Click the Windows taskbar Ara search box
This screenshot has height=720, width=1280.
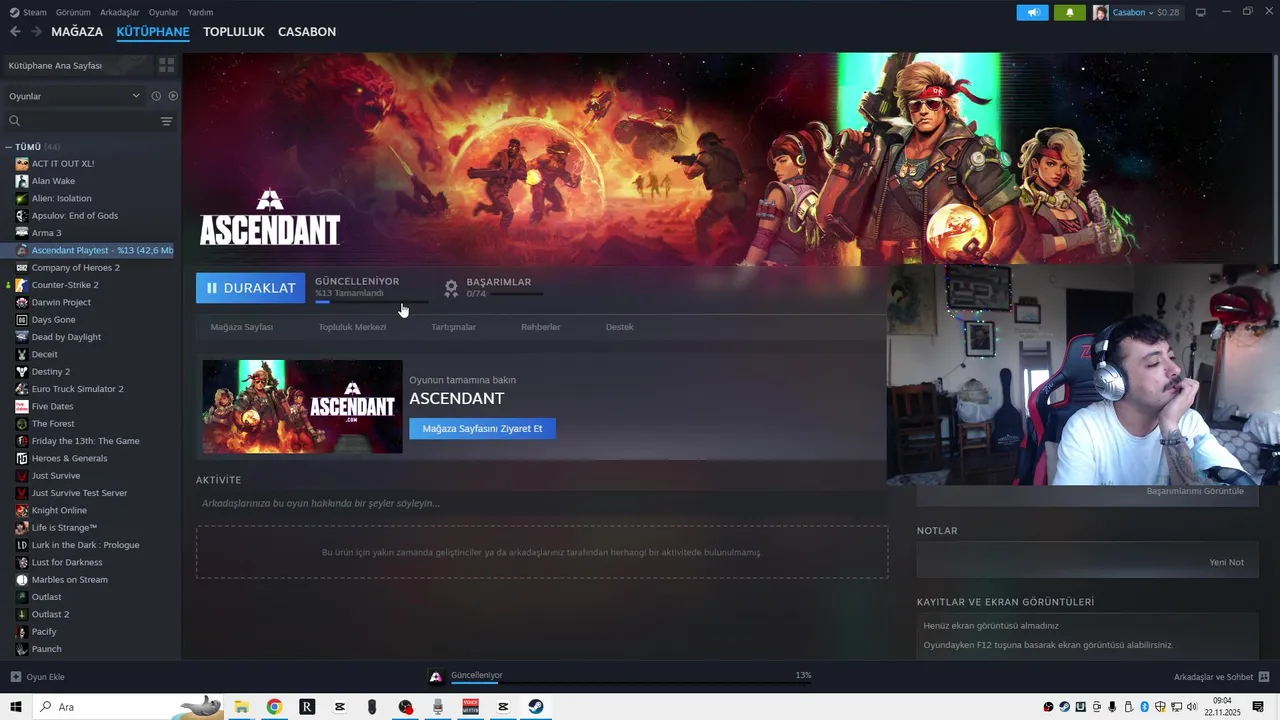pyautogui.click(x=128, y=707)
